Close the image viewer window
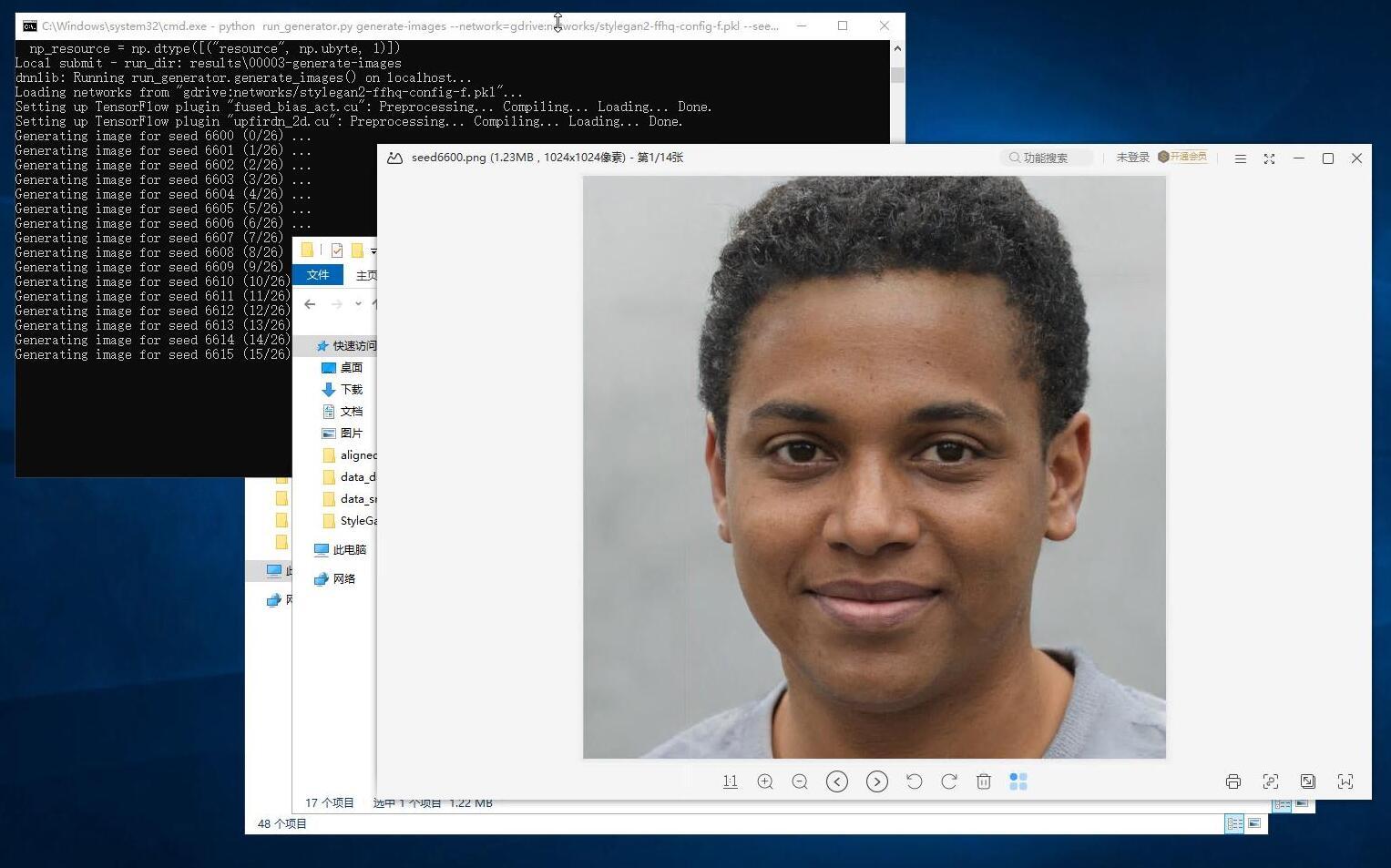Screen dimensions: 1391x868 (x=1356, y=158)
